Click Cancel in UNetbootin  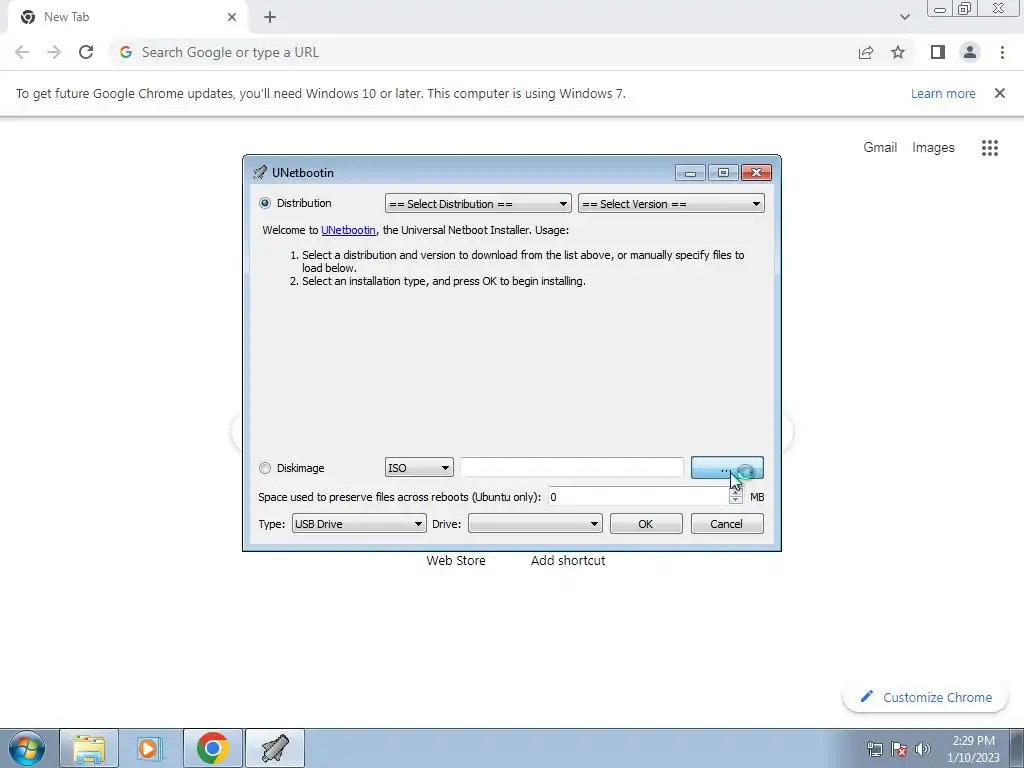pyautogui.click(x=727, y=524)
